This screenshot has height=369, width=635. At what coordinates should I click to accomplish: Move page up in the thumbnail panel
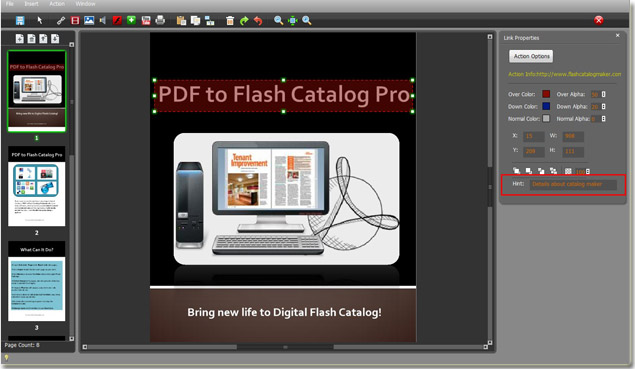(x=43, y=38)
